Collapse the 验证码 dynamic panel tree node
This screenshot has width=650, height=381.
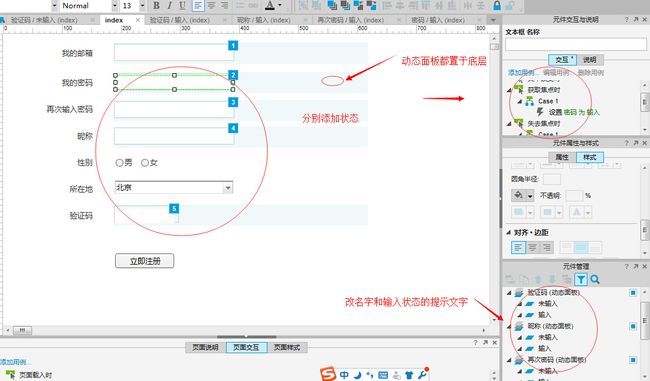(x=509, y=293)
